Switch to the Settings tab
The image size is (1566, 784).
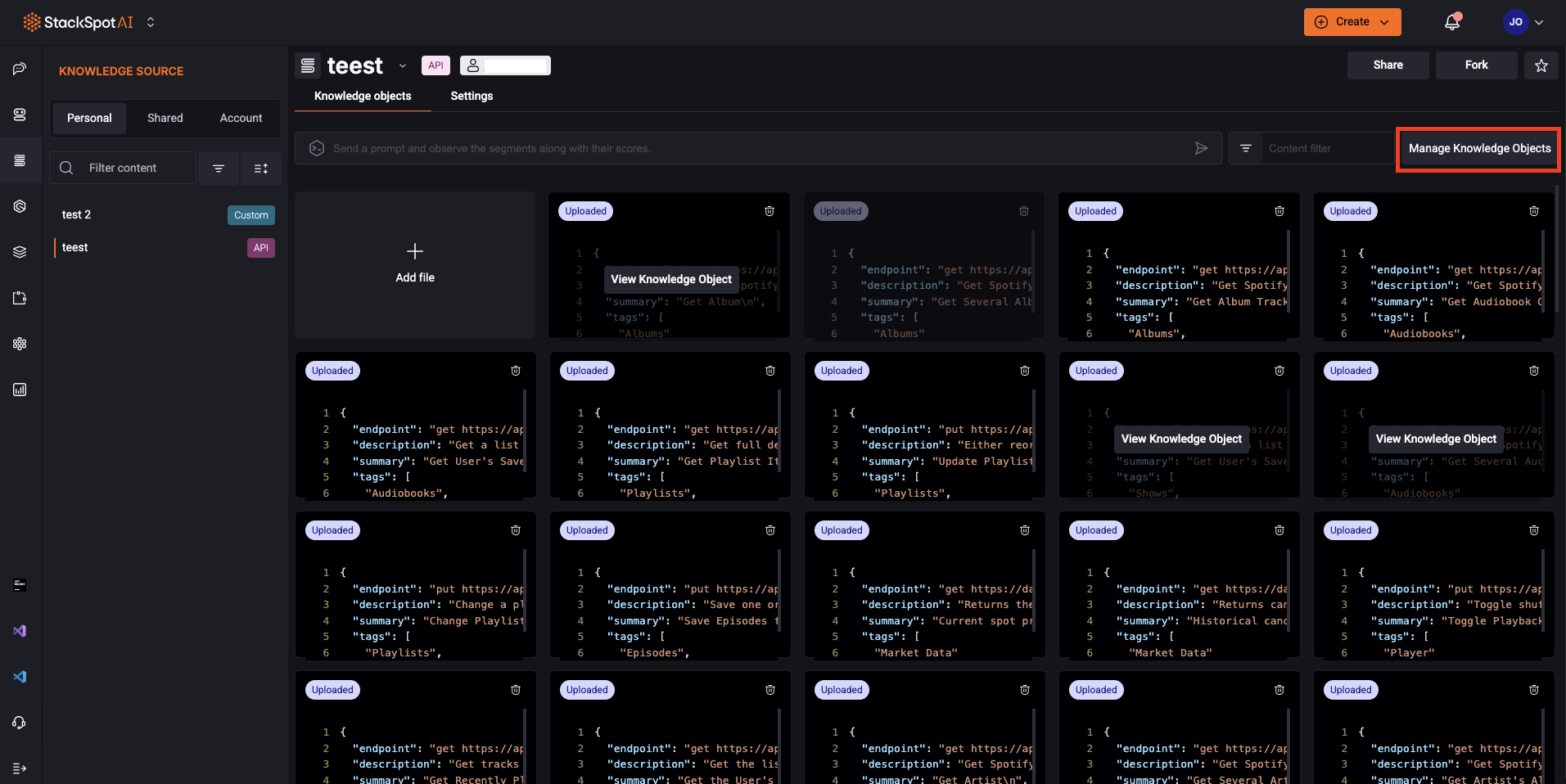[471, 96]
